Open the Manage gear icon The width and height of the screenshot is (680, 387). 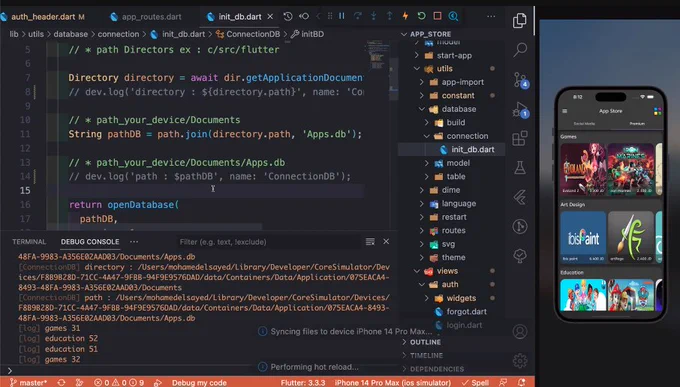click(x=520, y=360)
